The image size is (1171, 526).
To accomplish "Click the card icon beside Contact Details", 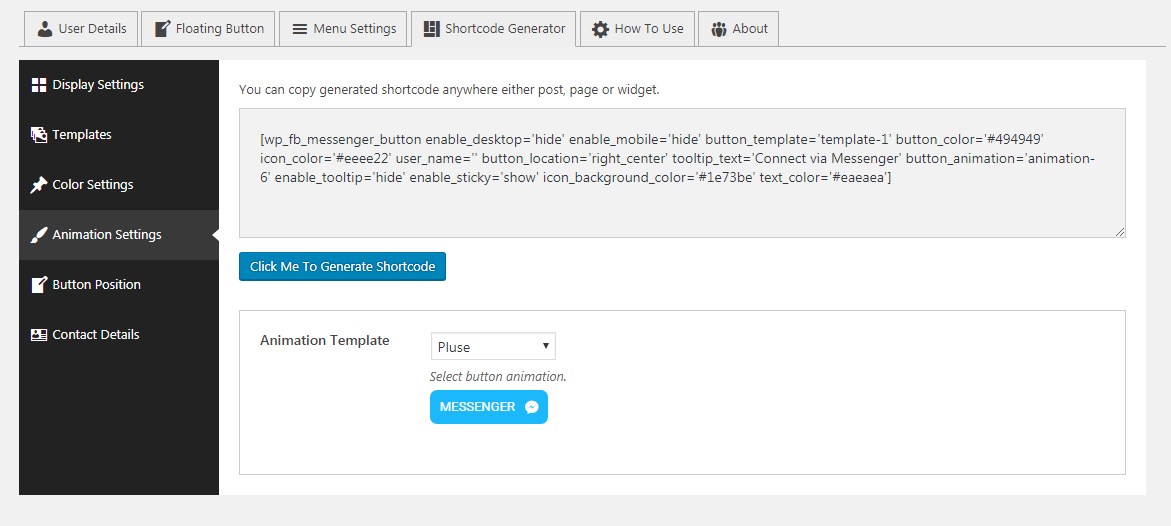I will pyautogui.click(x=39, y=335).
